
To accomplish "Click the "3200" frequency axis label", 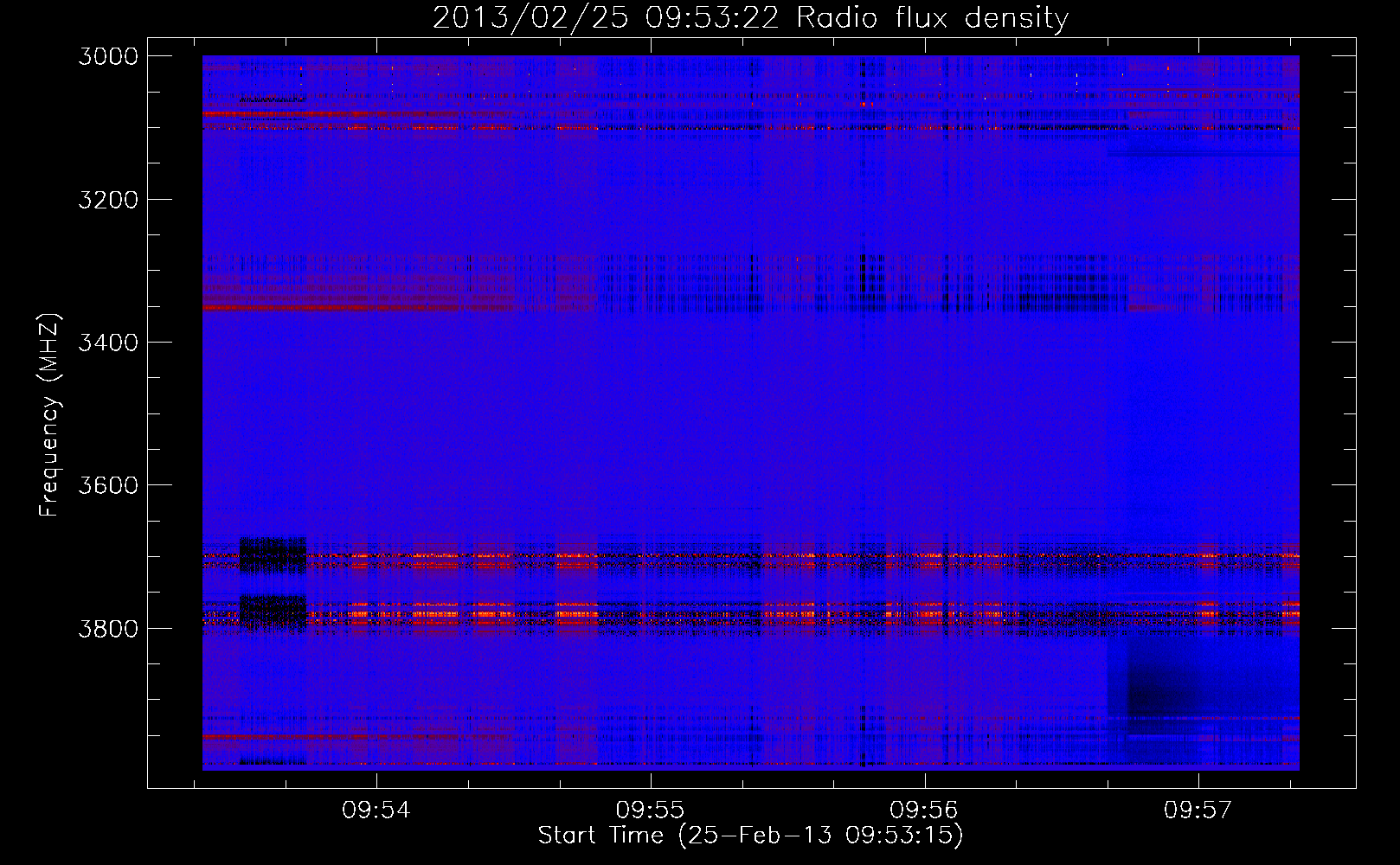I will [108, 200].
